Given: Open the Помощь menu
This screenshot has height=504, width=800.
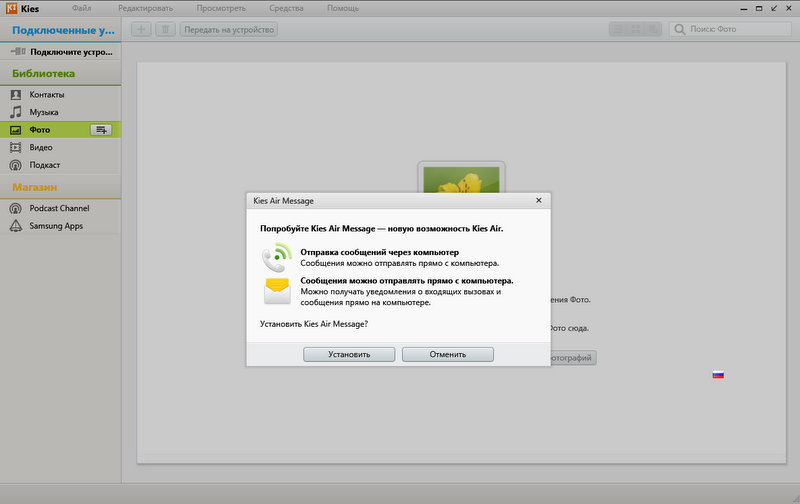Looking at the screenshot, I should pyautogui.click(x=343, y=8).
